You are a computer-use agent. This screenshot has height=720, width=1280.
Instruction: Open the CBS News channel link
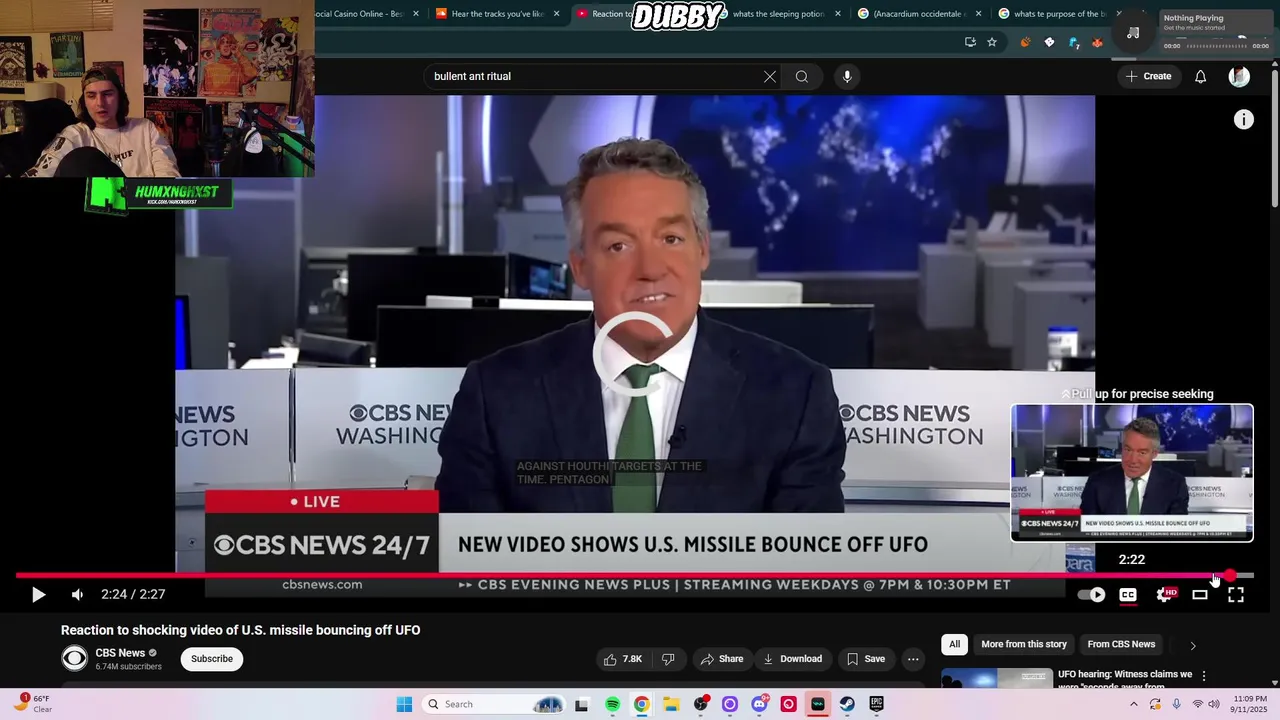120,653
